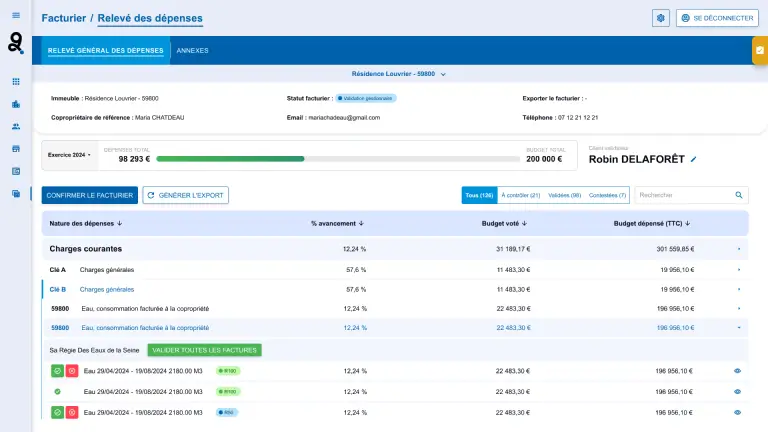Edit client validator Robin DELAFORÊT with pencil
Screen dimensions: 768x432
pyautogui.click(x=694, y=159)
